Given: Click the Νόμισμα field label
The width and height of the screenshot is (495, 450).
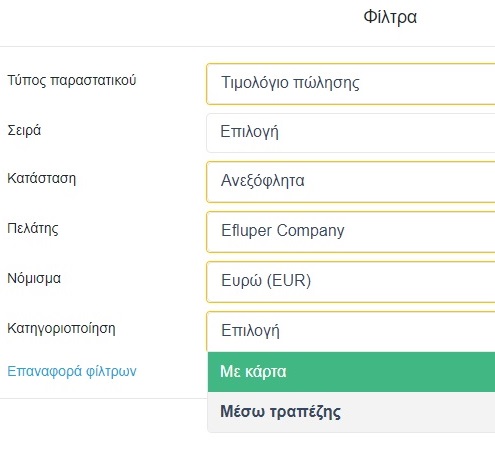Looking at the screenshot, I should [x=34, y=278].
